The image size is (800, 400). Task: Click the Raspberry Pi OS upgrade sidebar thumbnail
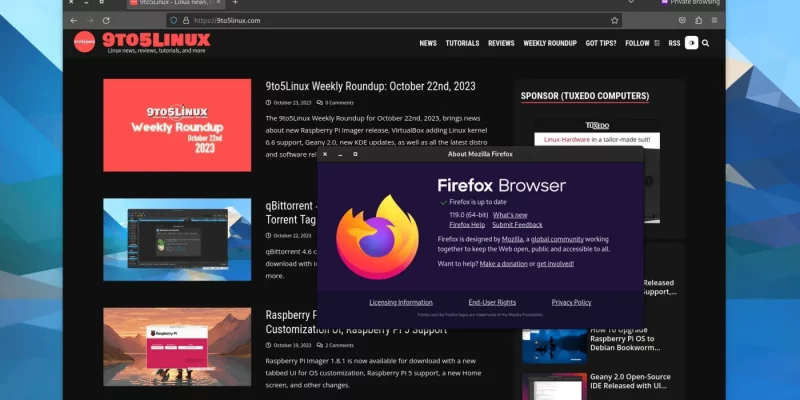(x=554, y=346)
